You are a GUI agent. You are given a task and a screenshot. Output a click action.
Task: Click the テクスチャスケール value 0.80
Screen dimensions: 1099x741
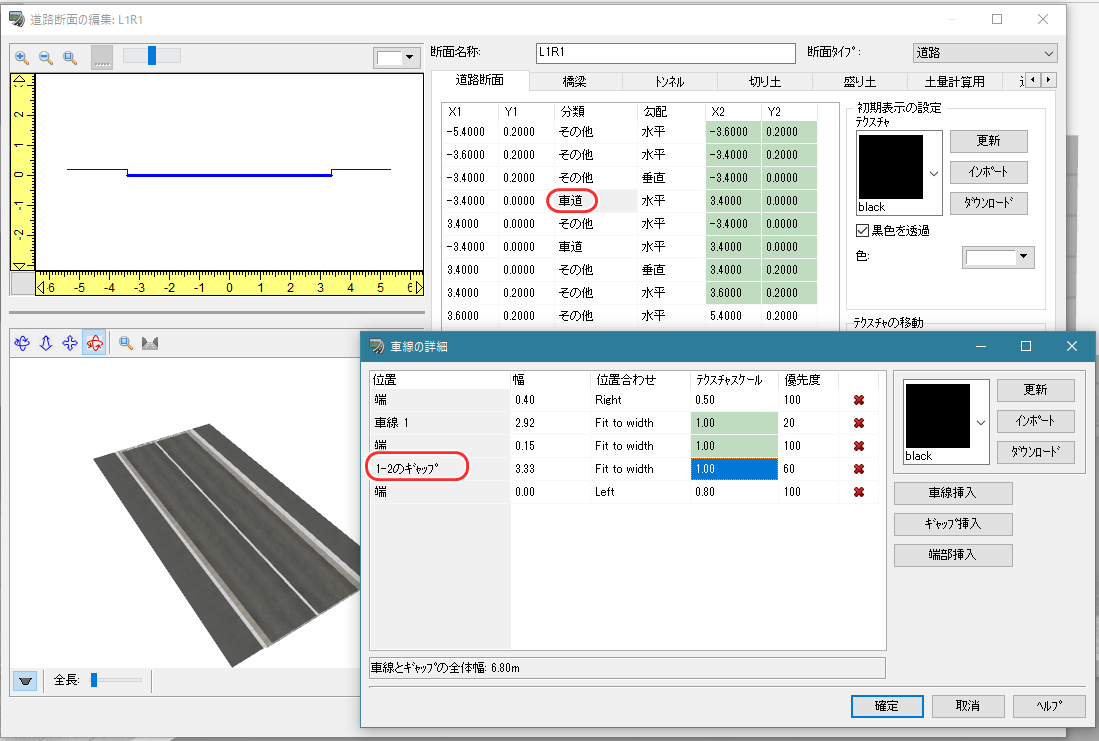point(705,492)
